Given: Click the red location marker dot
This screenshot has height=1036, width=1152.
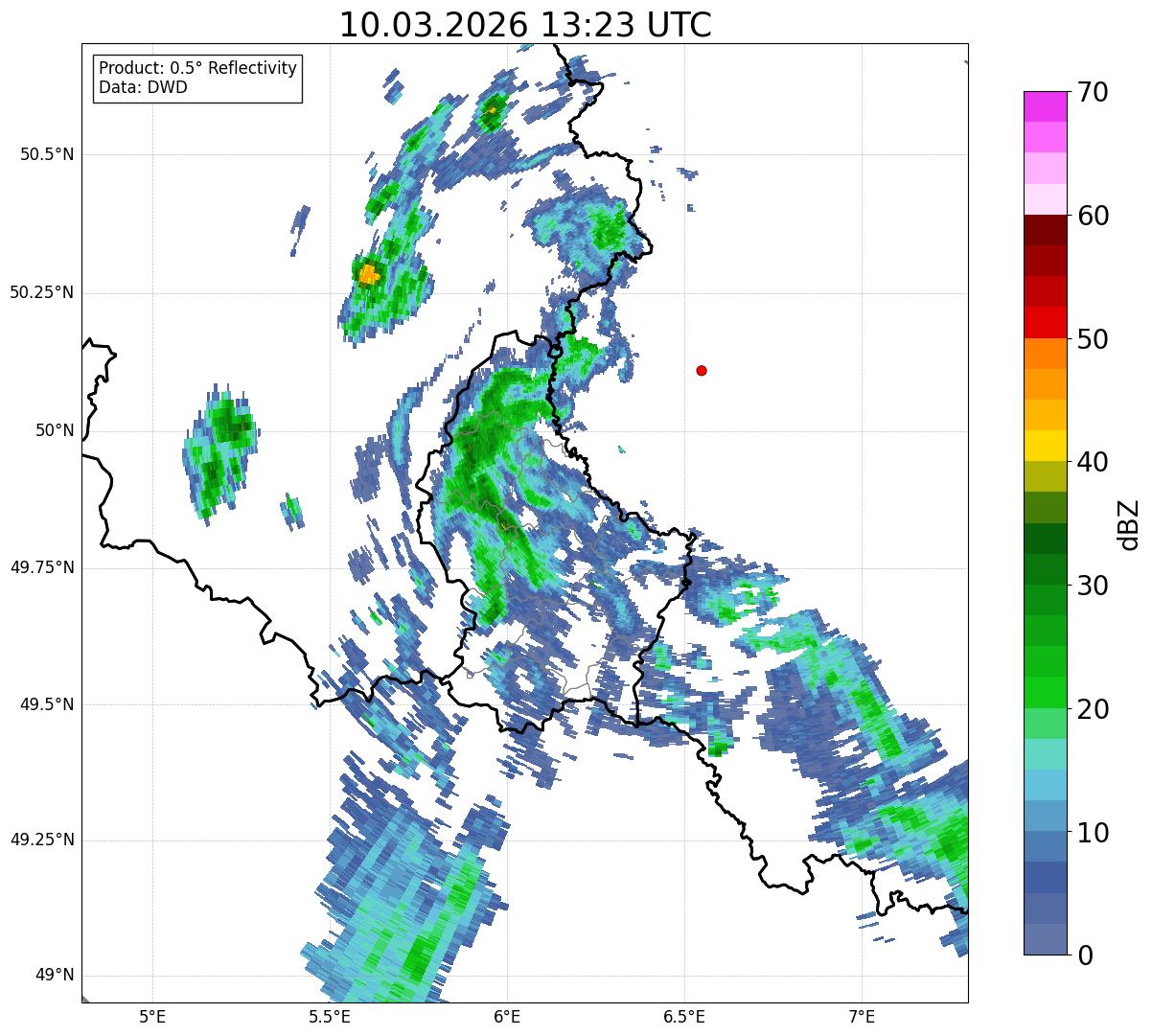Looking at the screenshot, I should pos(702,370).
